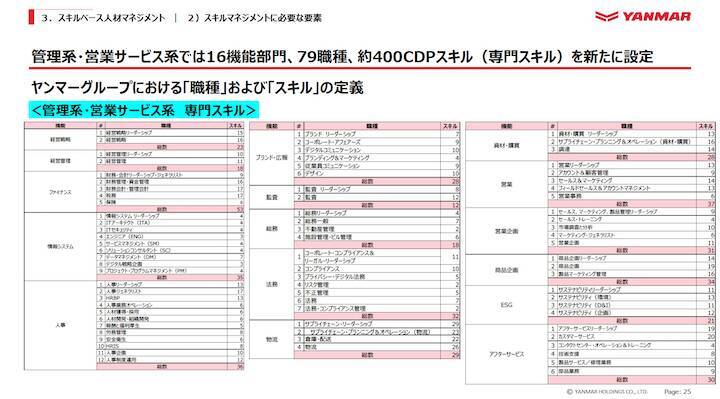The width and height of the screenshot is (720, 399).
Task: Select the 'セールス&マーケティング' row
Action: click(x=632, y=180)
